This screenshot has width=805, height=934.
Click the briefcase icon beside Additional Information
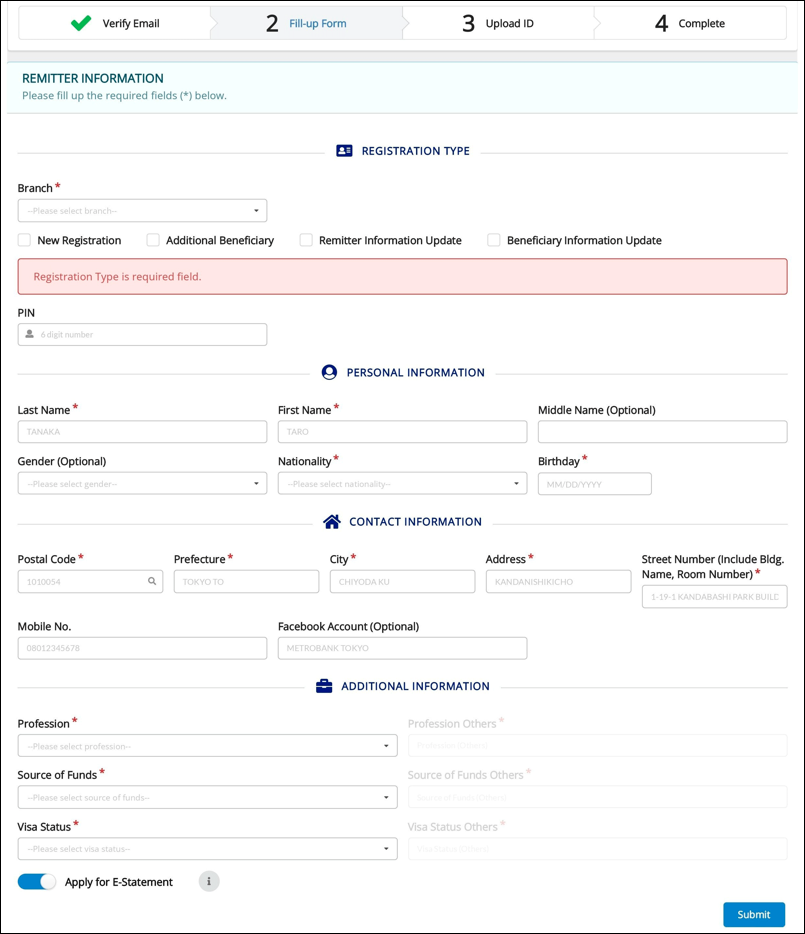324,686
